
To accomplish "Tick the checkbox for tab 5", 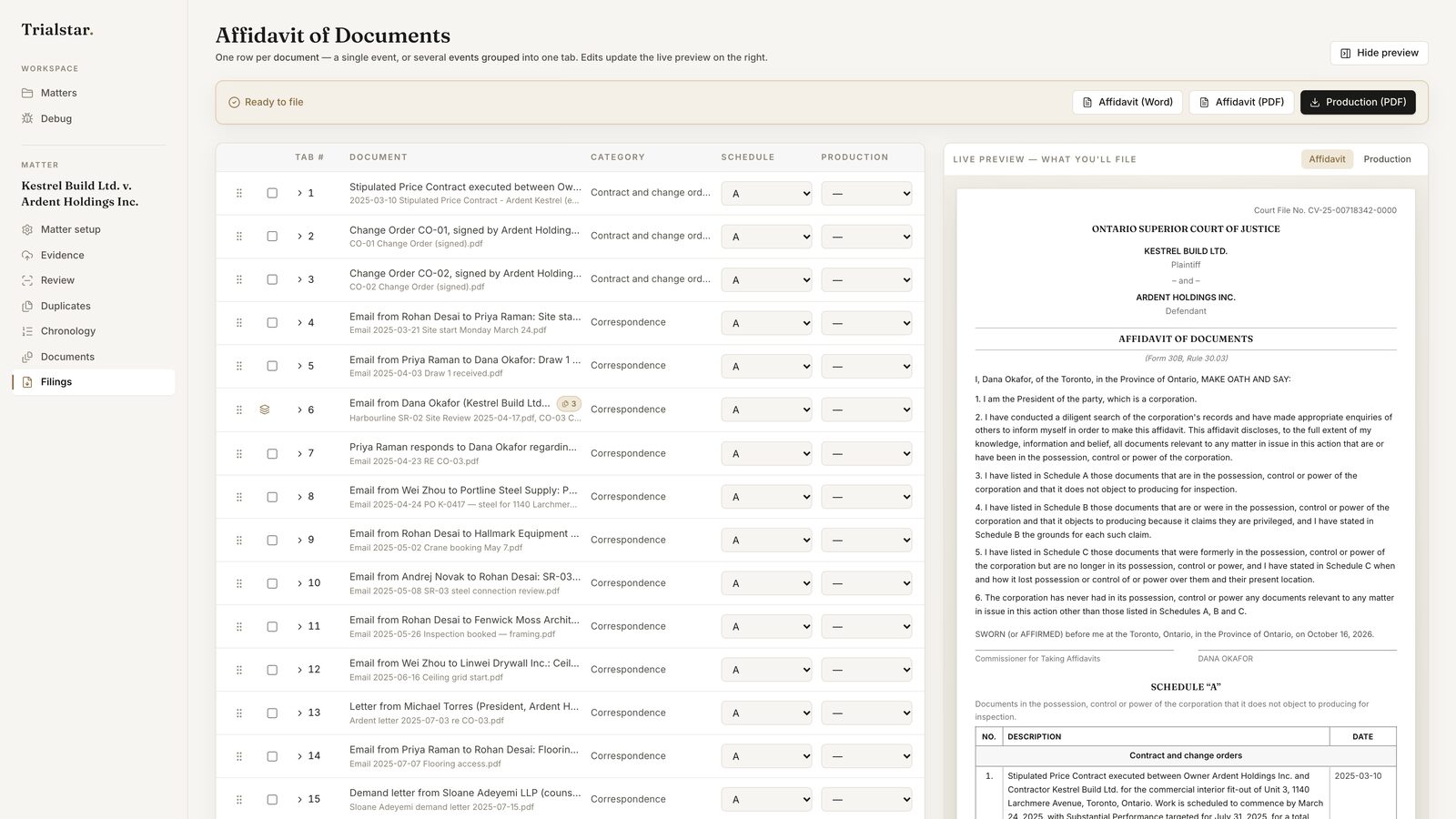I will tap(272, 366).
